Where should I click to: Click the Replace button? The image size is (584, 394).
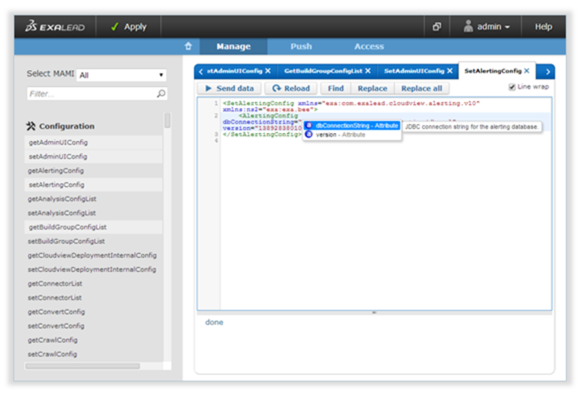coord(372,88)
